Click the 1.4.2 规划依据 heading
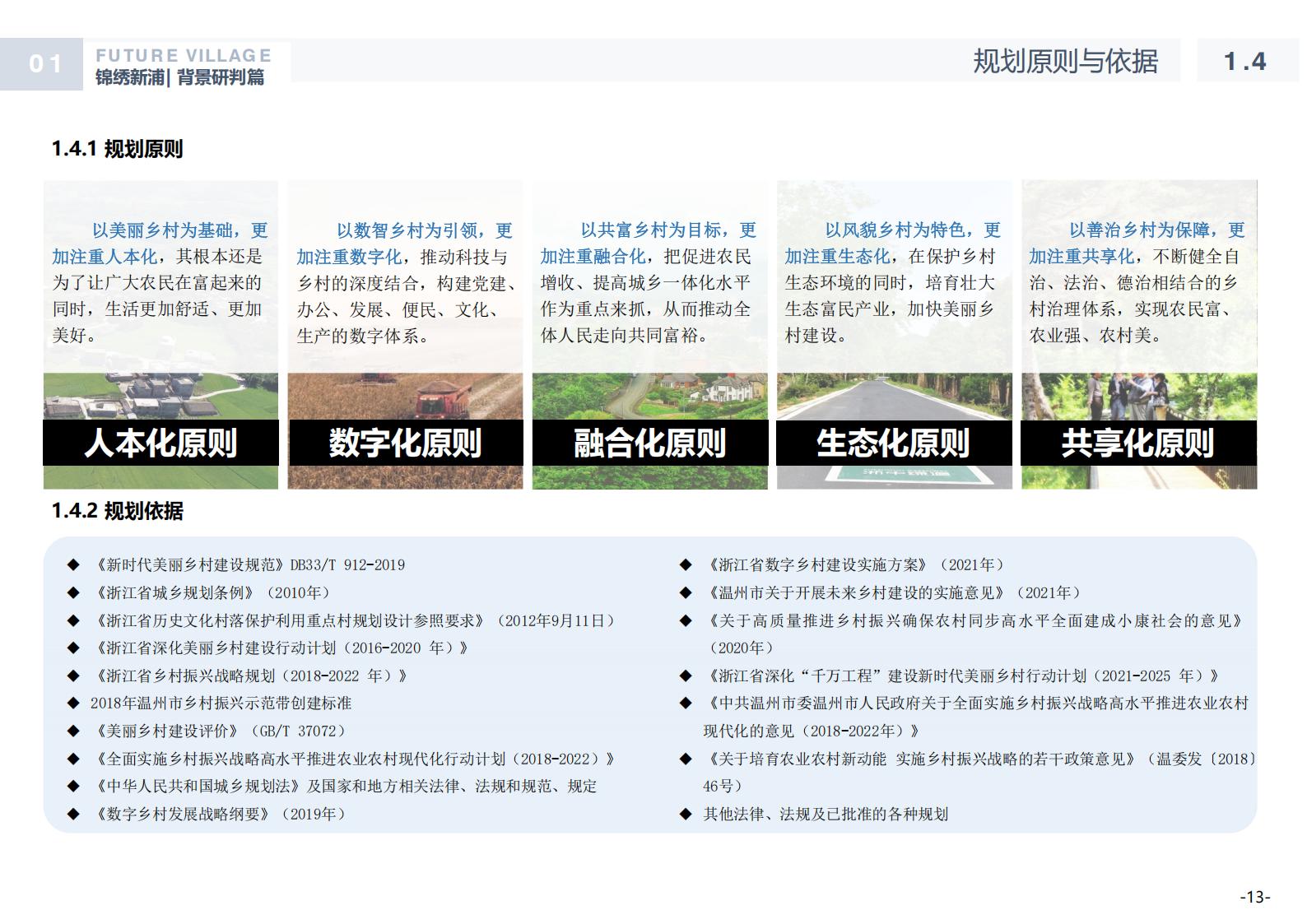The width and height of the screenshot is (1307, 924). pos(117,511)
